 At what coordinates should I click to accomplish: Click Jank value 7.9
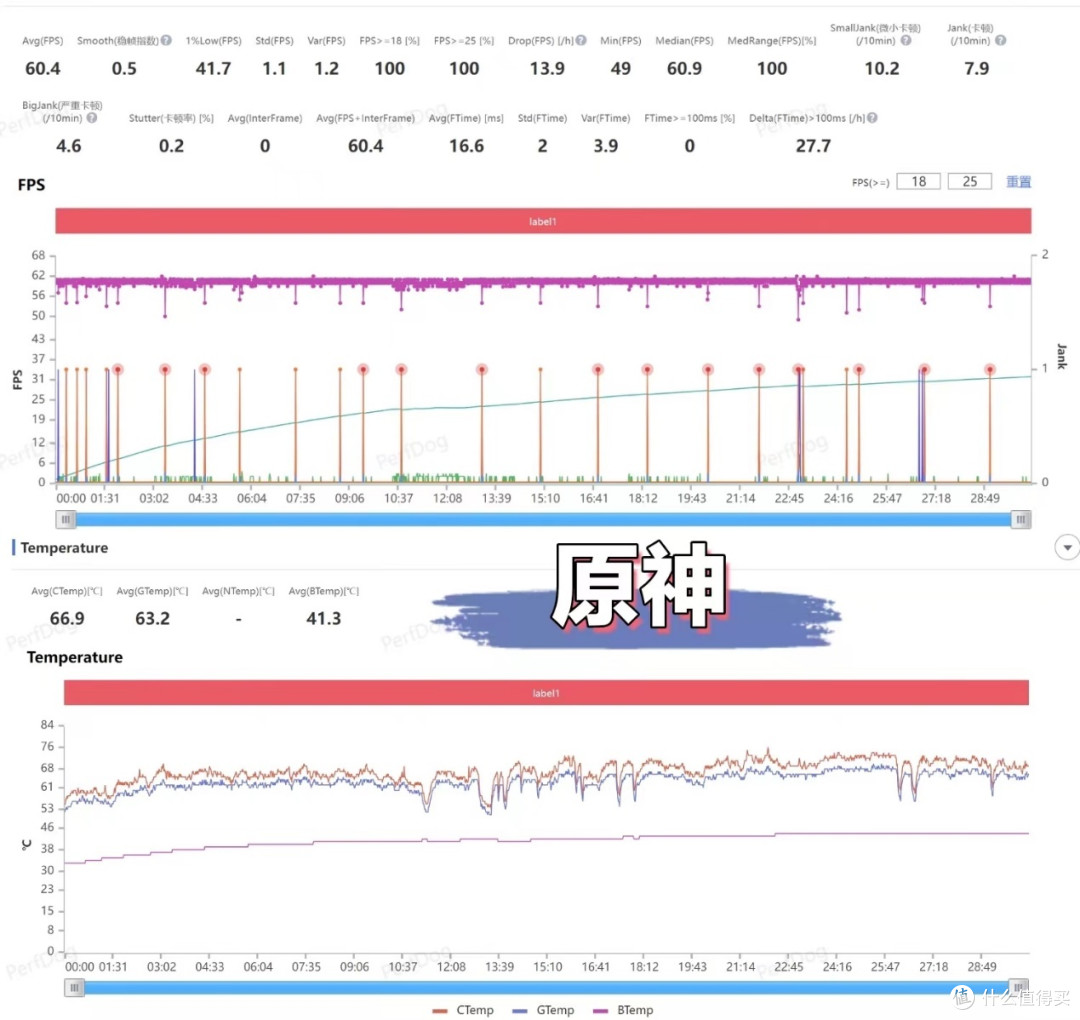977,69
